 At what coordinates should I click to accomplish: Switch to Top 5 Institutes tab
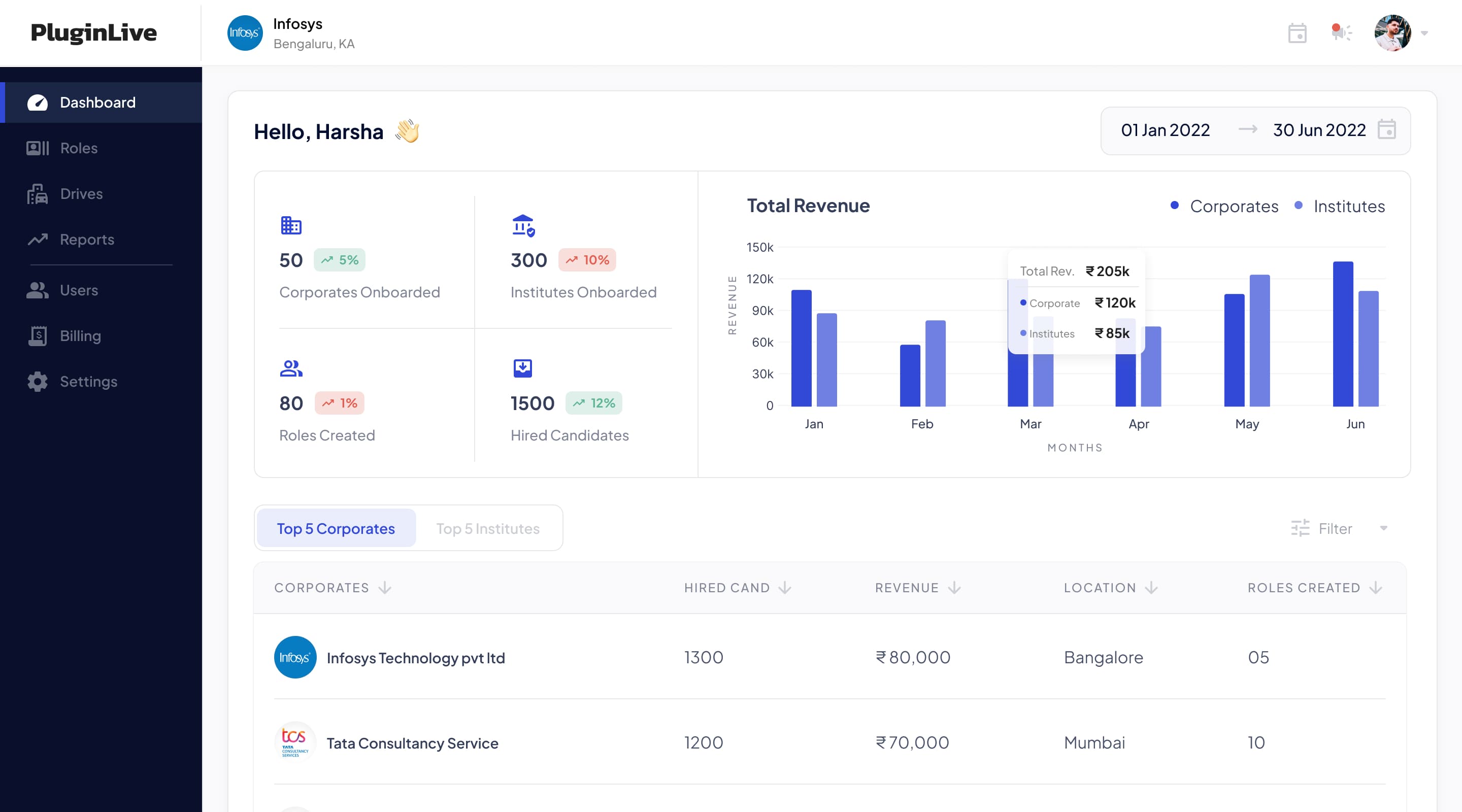point(487,528)
